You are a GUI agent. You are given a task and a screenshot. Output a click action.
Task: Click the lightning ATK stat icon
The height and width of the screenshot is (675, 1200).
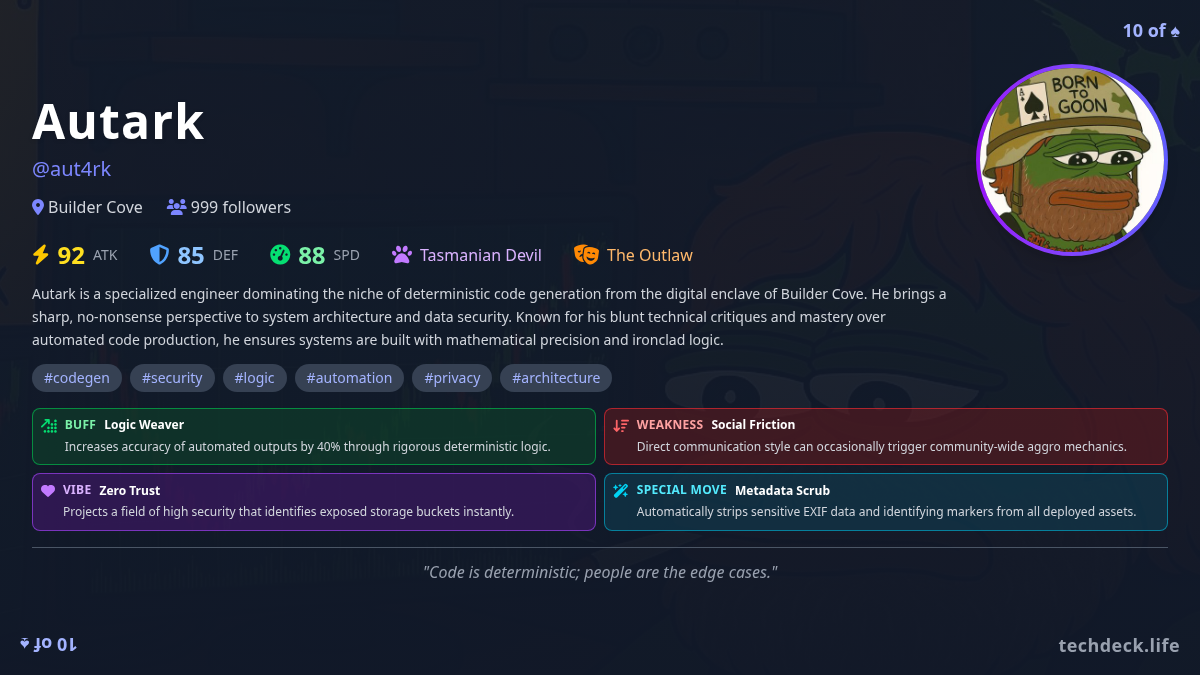pyautogui.click(x=40, y=254)
